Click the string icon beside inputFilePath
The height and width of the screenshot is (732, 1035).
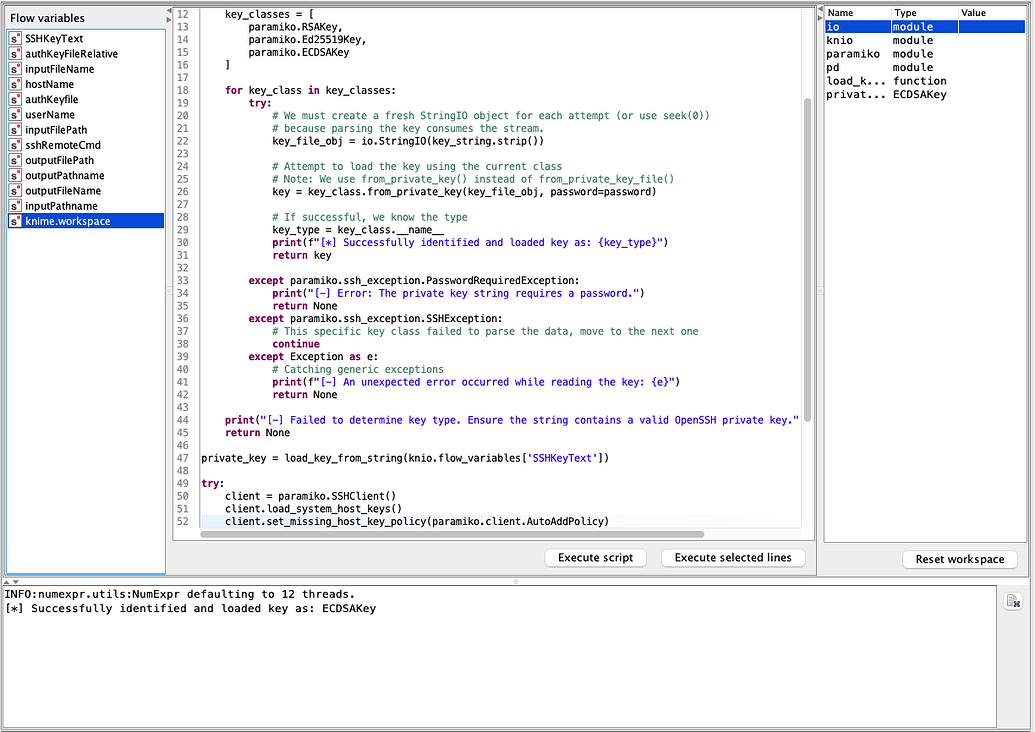pyautogui.click(x=15, y=129)
